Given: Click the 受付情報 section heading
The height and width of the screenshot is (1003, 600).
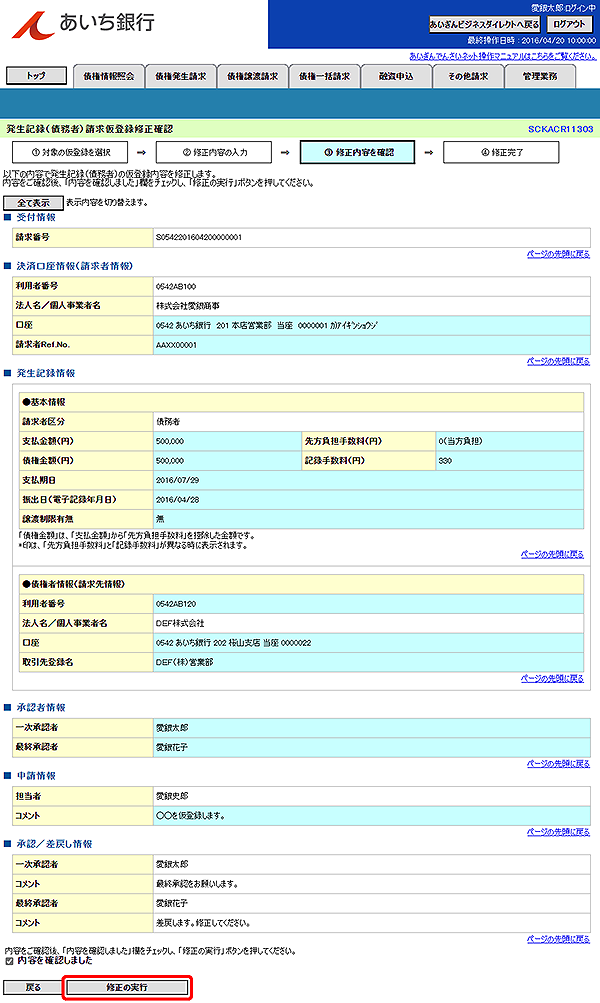Looking at the screenshot, I should pyautogui.click(x=36, y=217).
